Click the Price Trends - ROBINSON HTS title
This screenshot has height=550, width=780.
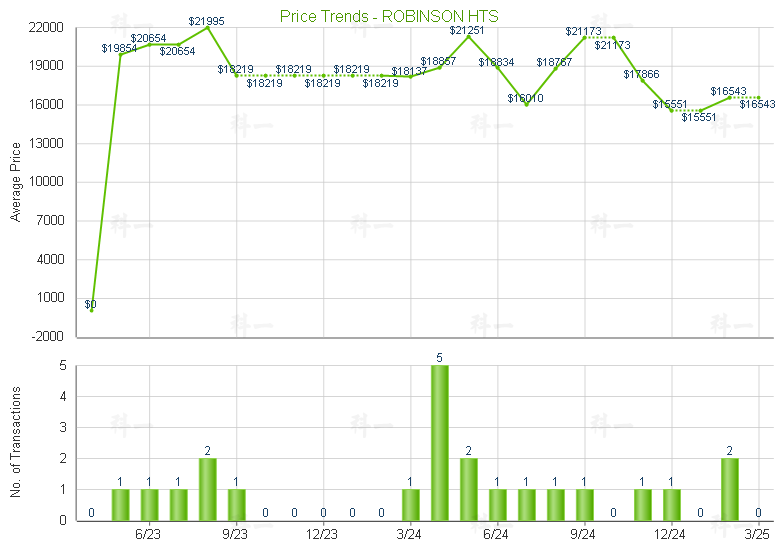click(x=389, y=16)
